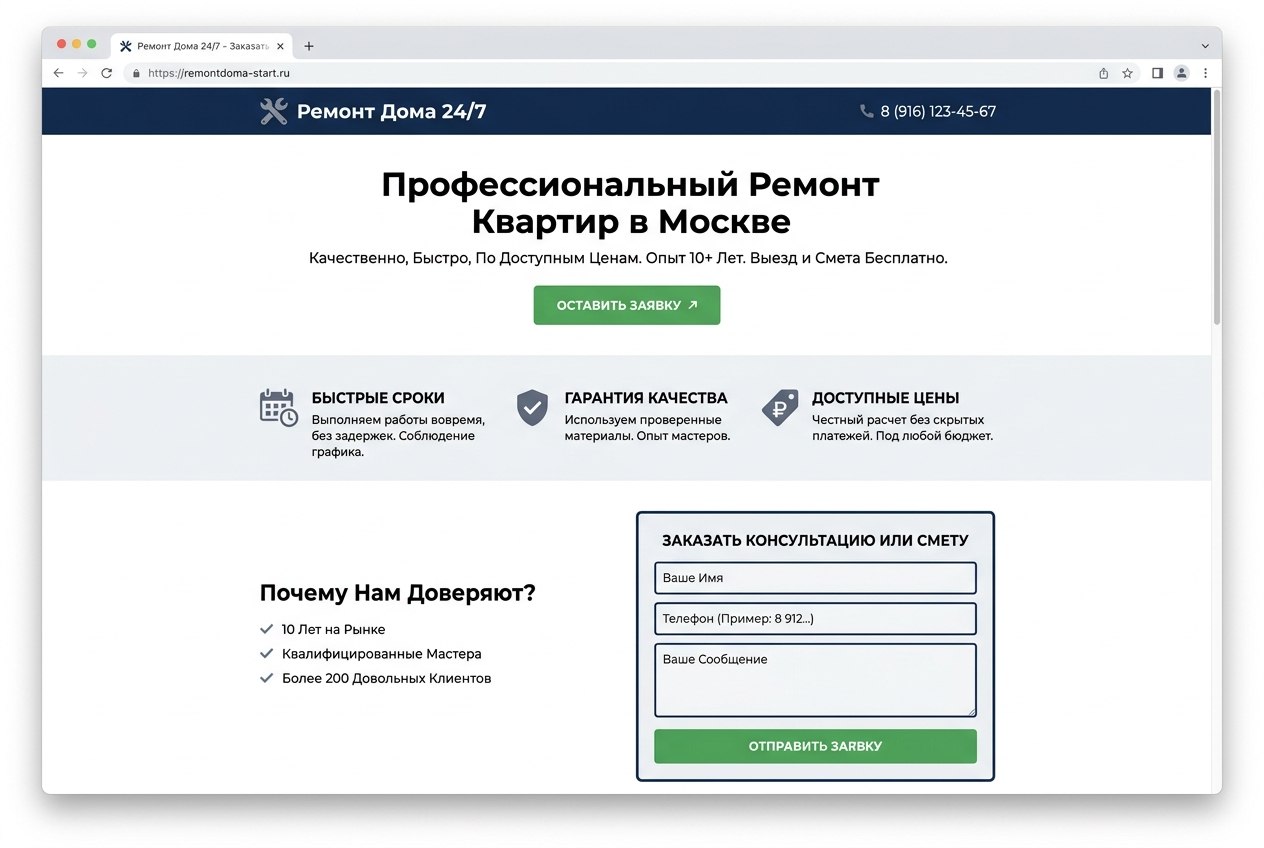The height and width of the screenshot is (848, 1264).
Task: Click the checkmark beside 10 Лет на Рынке
Action: click(266, 629)
